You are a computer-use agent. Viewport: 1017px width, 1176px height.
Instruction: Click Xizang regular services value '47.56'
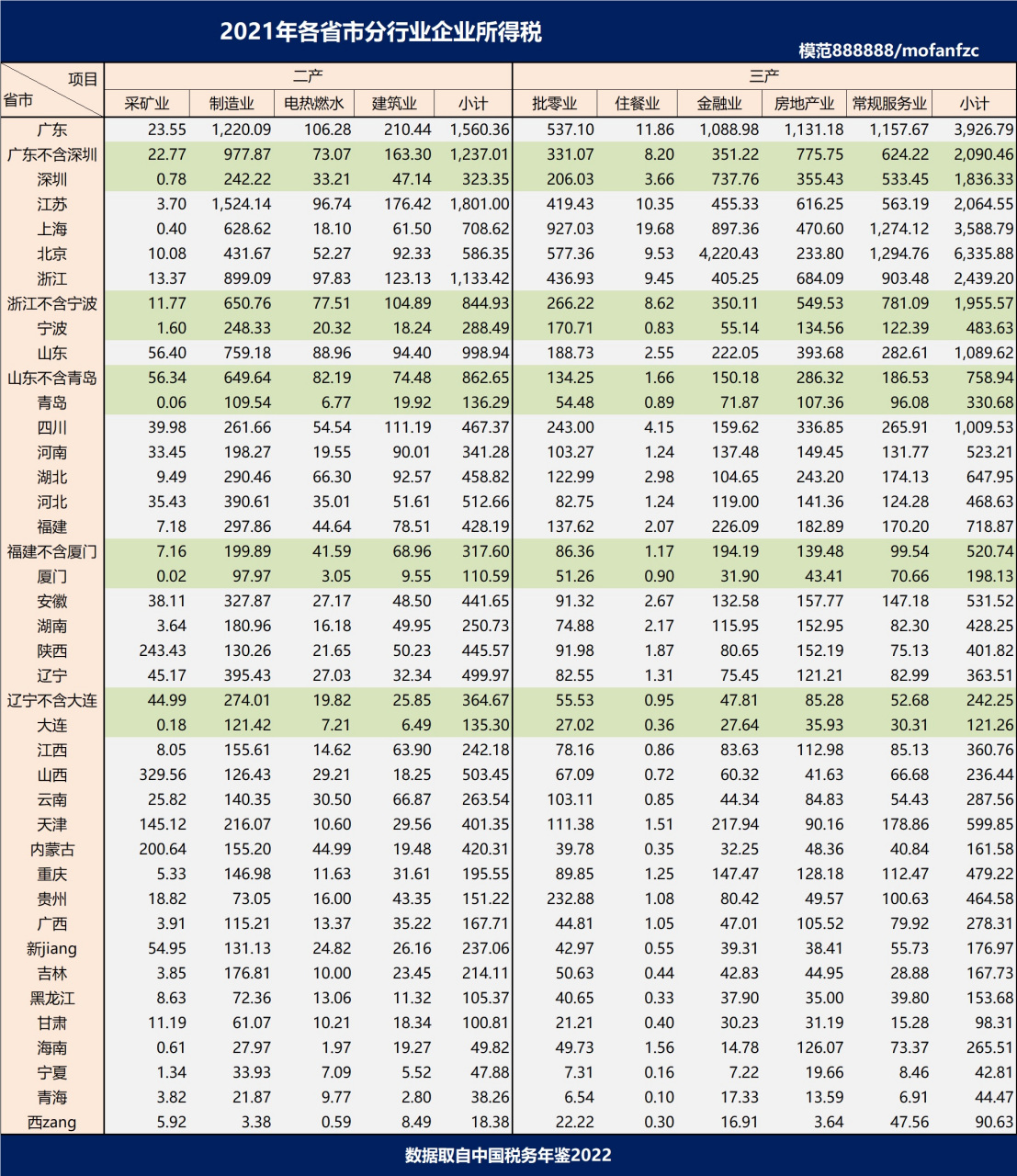[x=910, y=1122]
